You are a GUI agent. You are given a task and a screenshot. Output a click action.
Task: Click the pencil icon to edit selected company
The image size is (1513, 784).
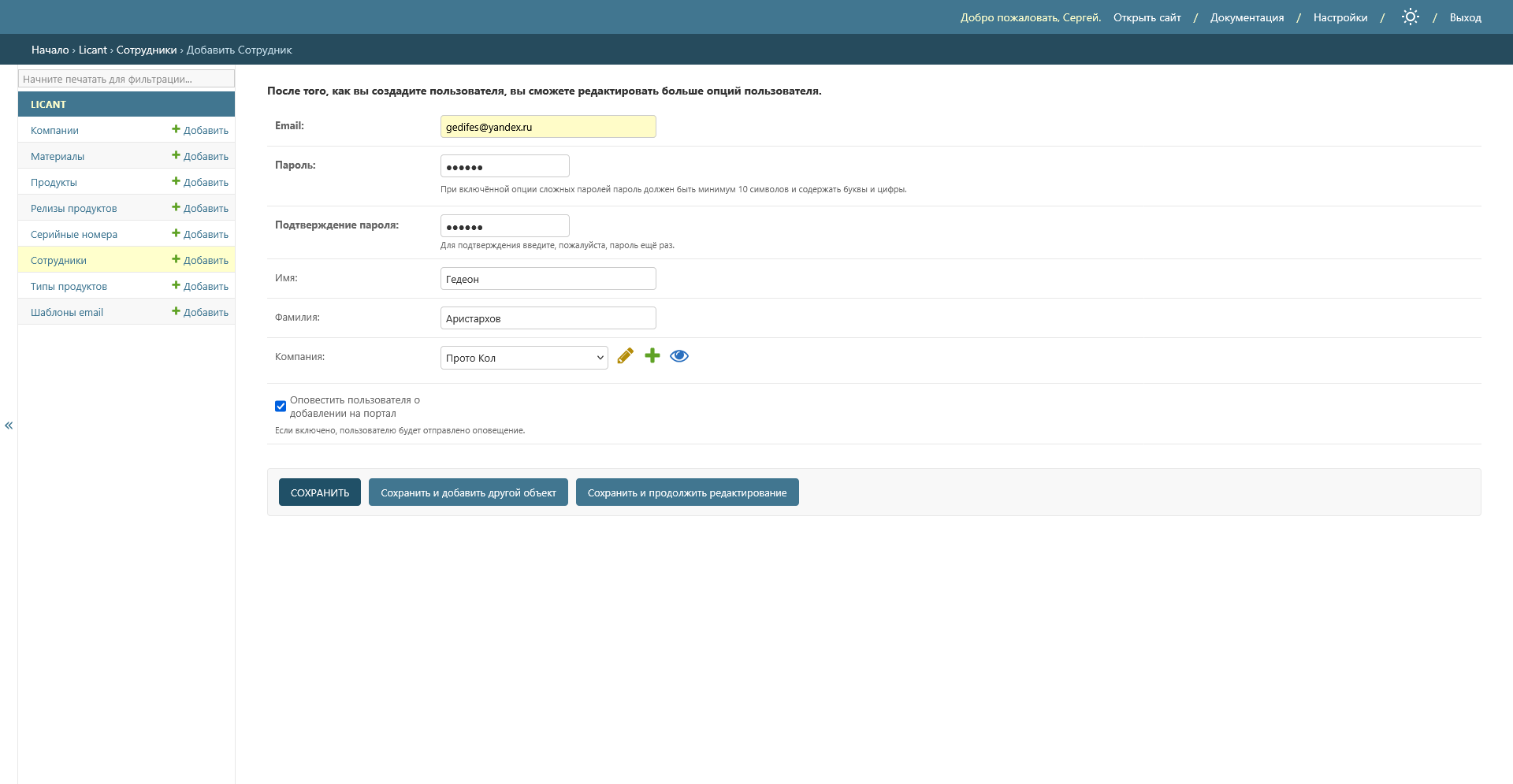click(x=625, y=356)
